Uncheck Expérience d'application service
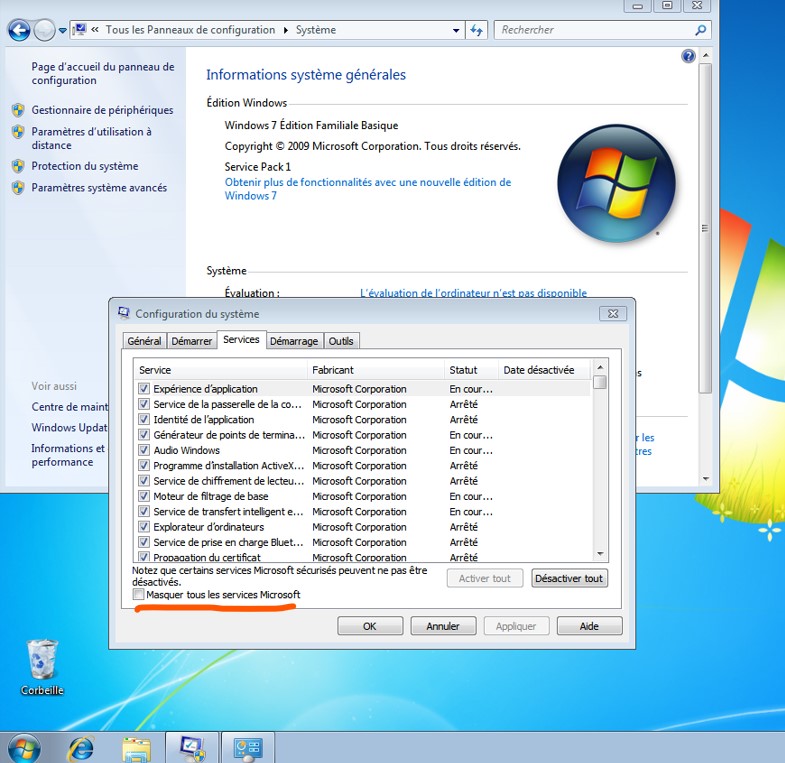The image size is (785, 763). 144,389
